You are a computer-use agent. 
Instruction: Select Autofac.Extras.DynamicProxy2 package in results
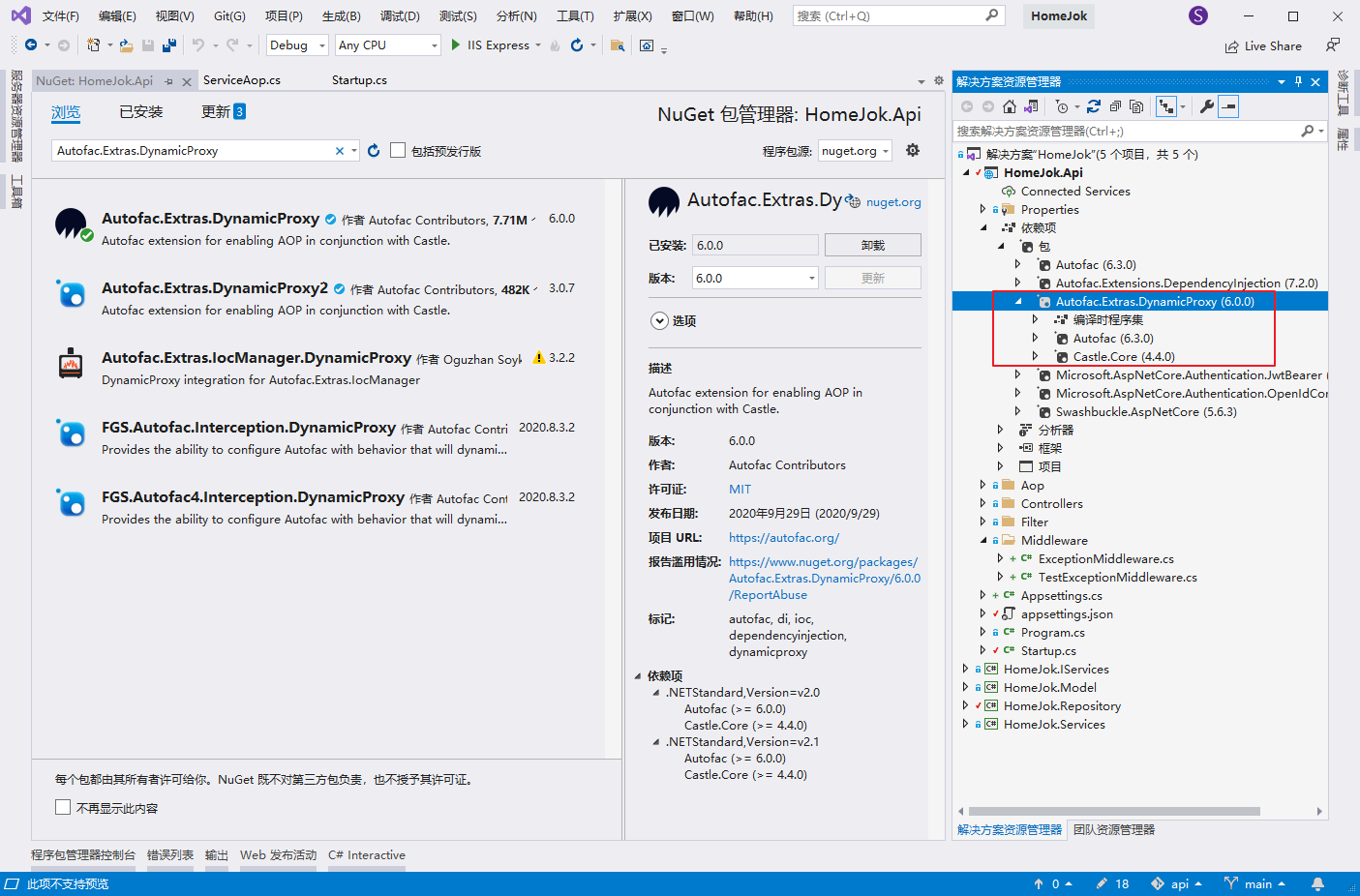(x=319, y=298)
